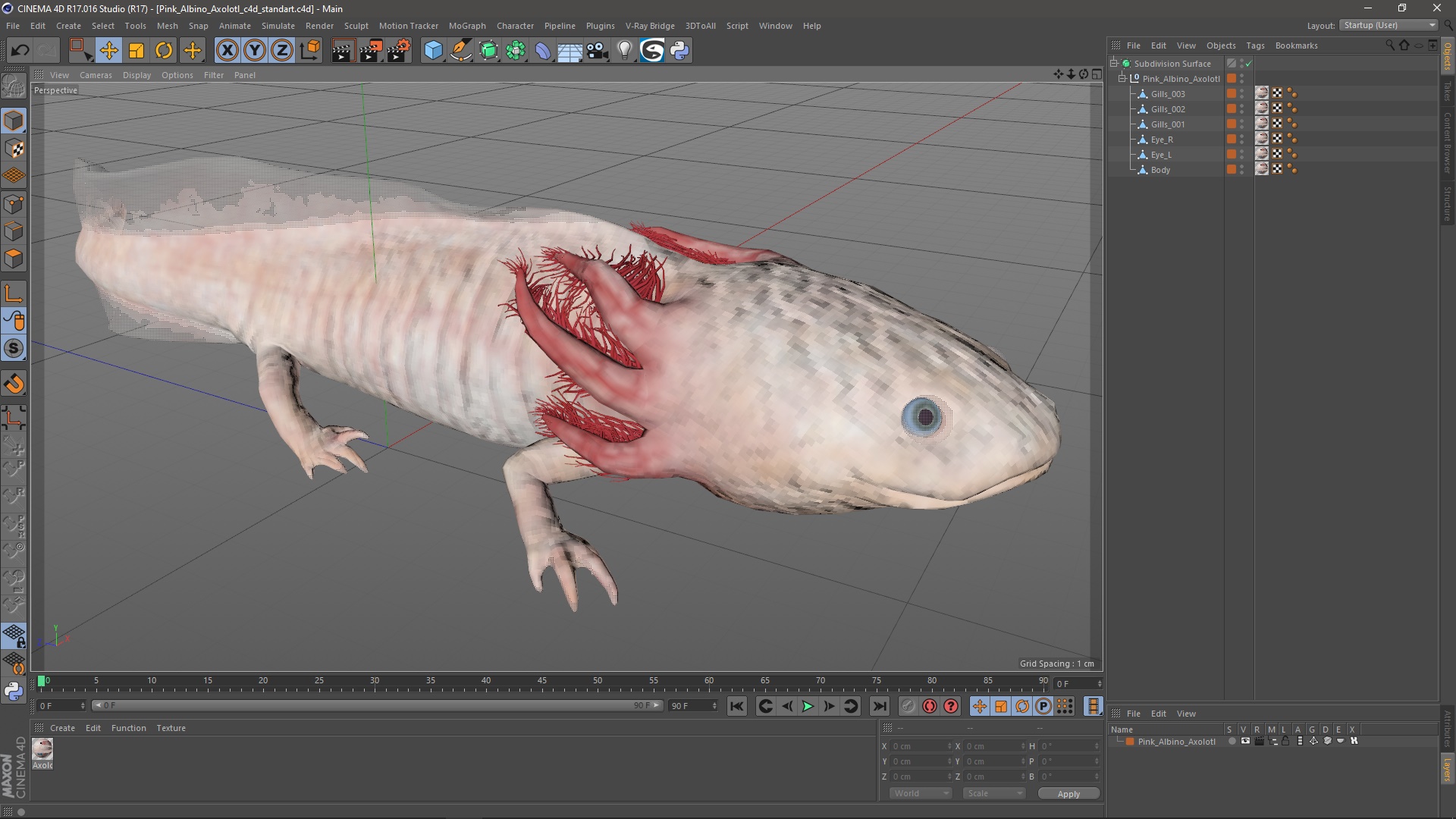Toggle the coordinate system icon
This screenshot has height=819, width=1456.
pos(309,50)
